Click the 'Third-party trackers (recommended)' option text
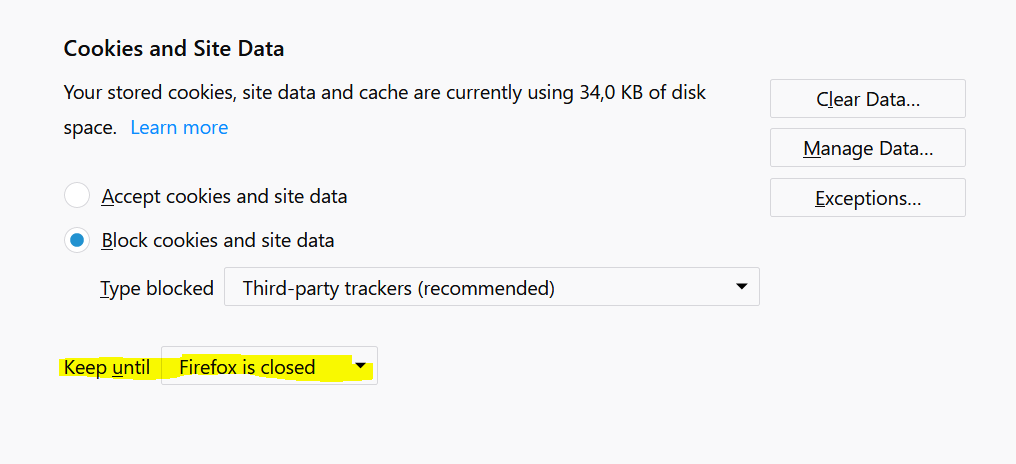 pyautogui.click(x=398, y=288)
